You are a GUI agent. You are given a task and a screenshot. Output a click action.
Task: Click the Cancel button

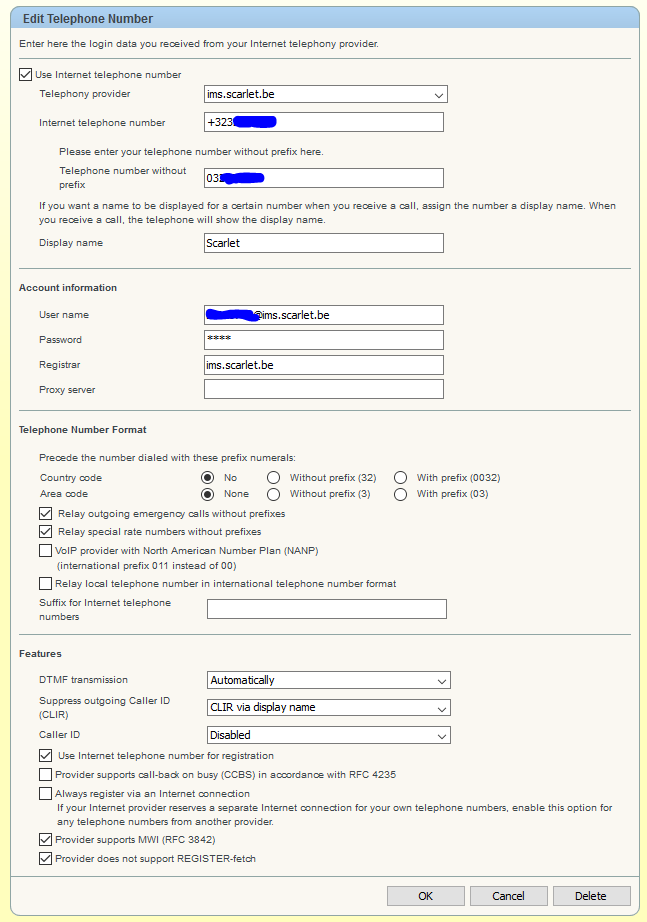508,896
